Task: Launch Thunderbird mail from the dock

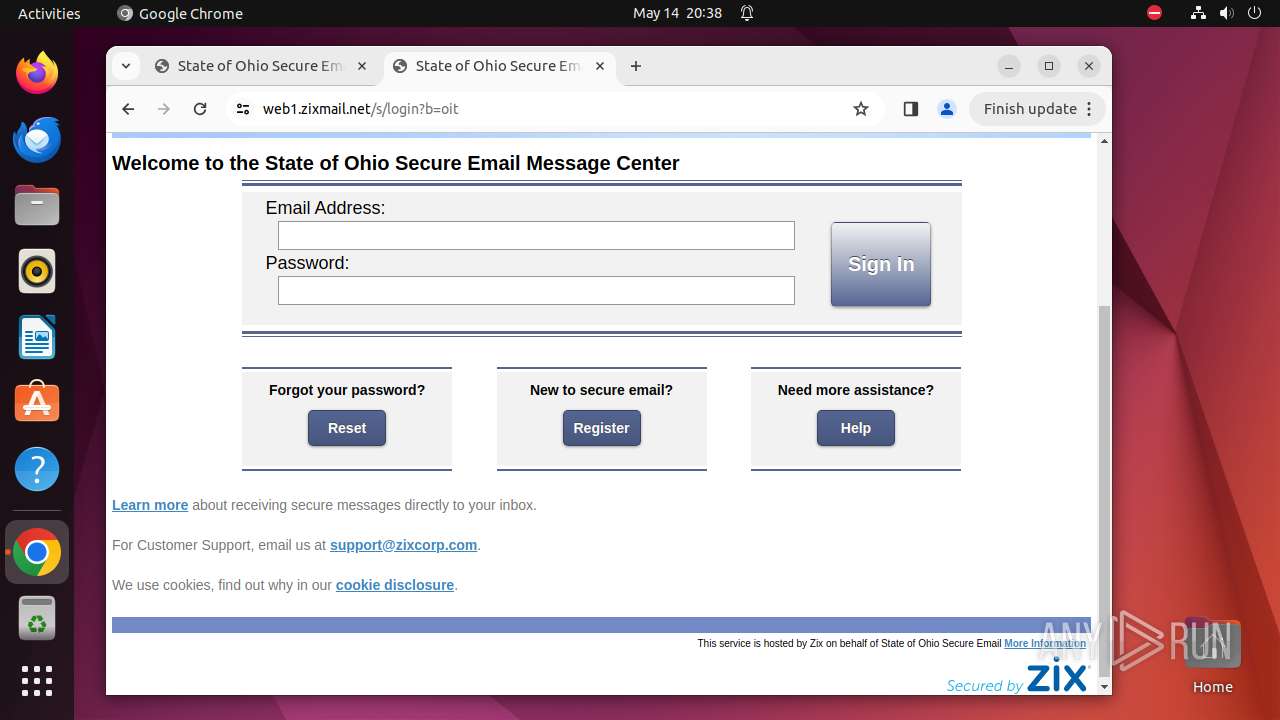Action: [37, 139]
